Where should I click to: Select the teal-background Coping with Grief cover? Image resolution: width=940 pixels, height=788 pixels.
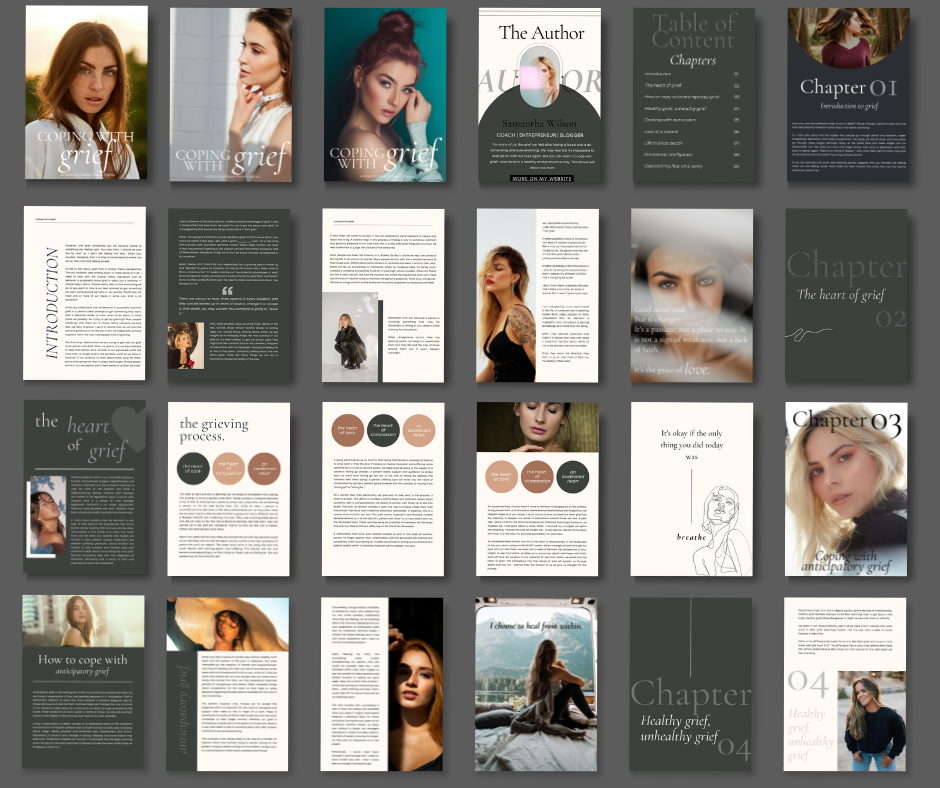pos(384,95)
